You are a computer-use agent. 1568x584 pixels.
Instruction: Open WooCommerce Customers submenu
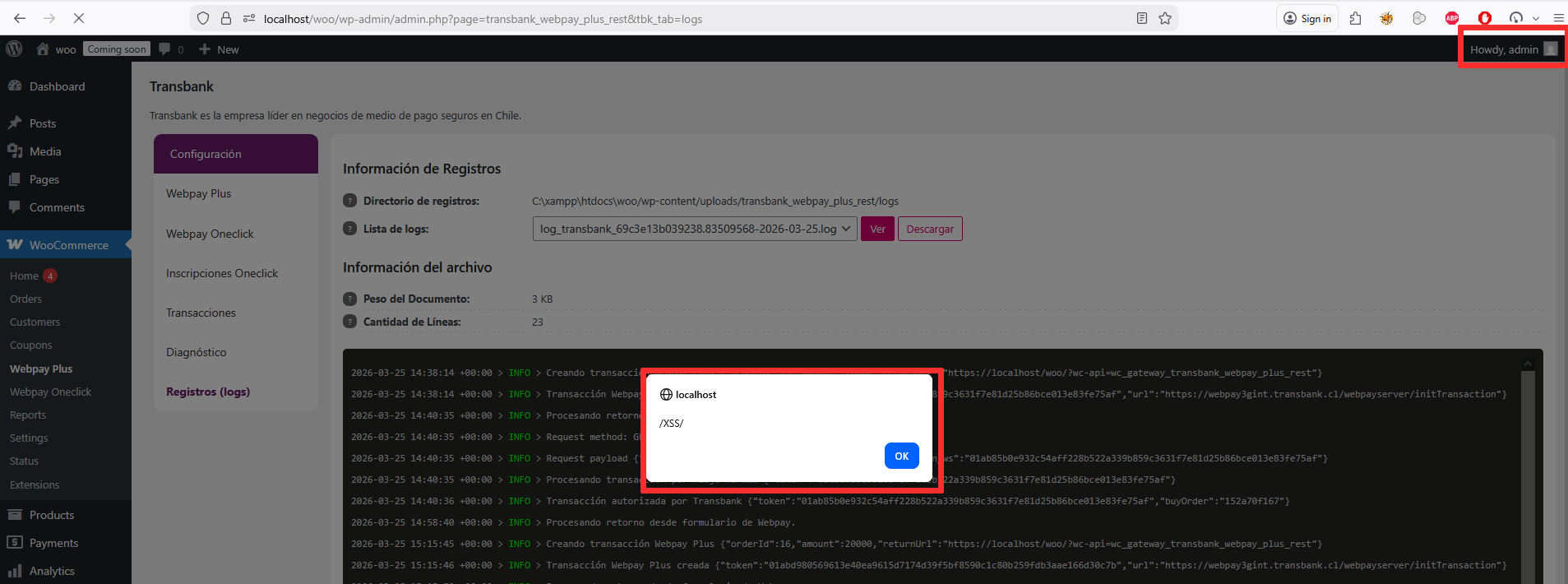35,322
